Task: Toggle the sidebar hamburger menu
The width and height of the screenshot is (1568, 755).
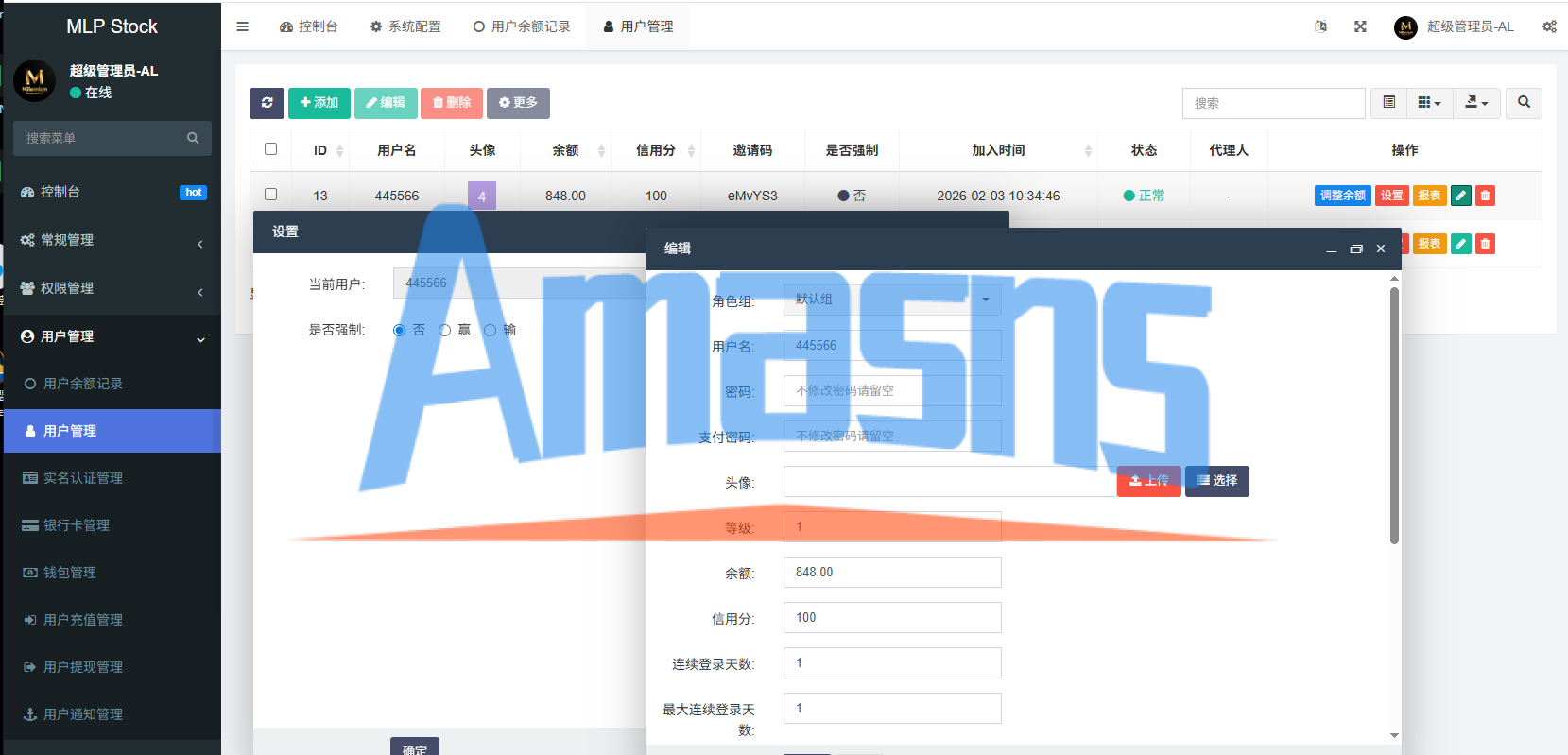Action: click(242, 26)
